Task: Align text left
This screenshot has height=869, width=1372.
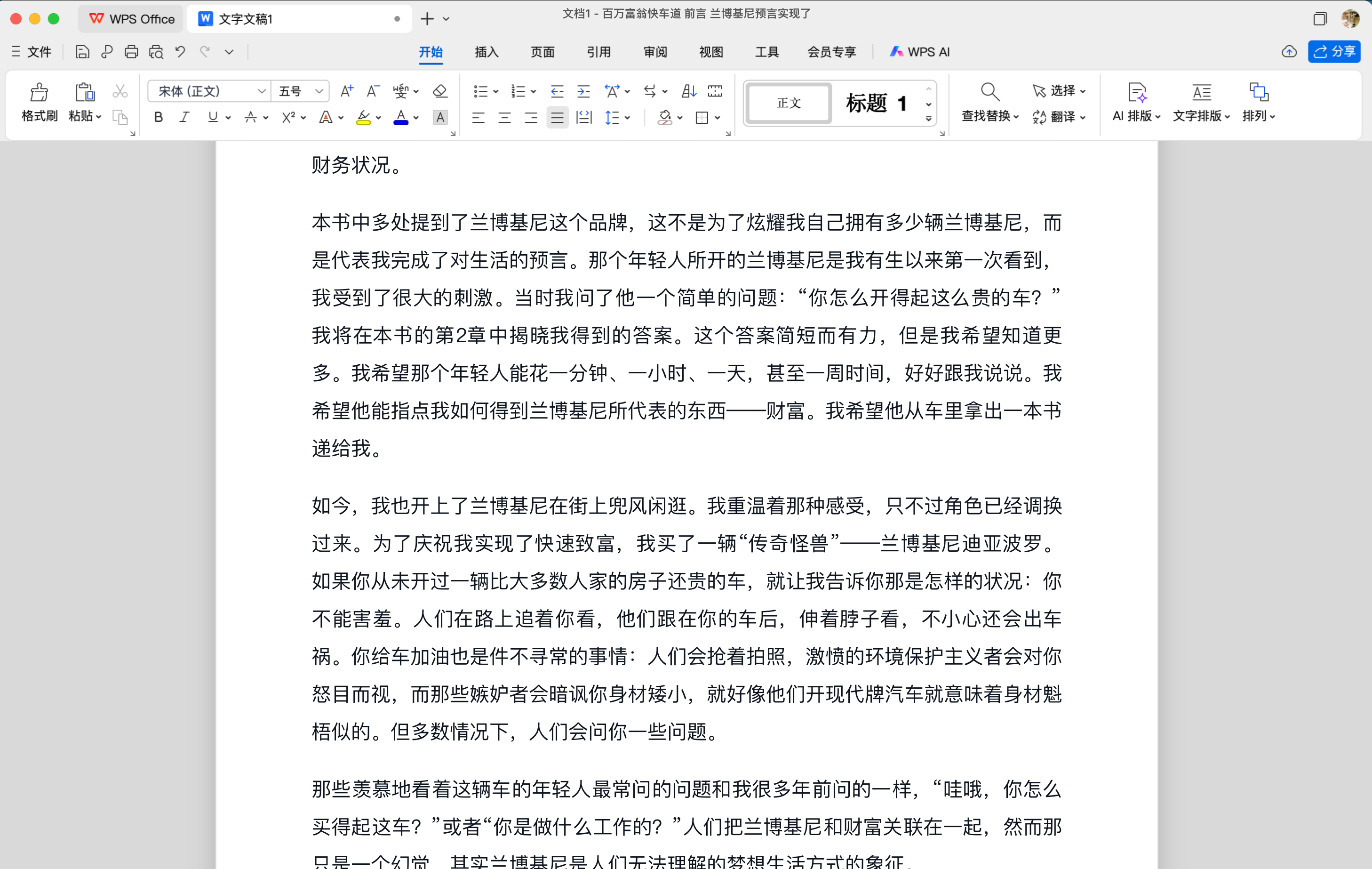Action: (x=479, y=118)
